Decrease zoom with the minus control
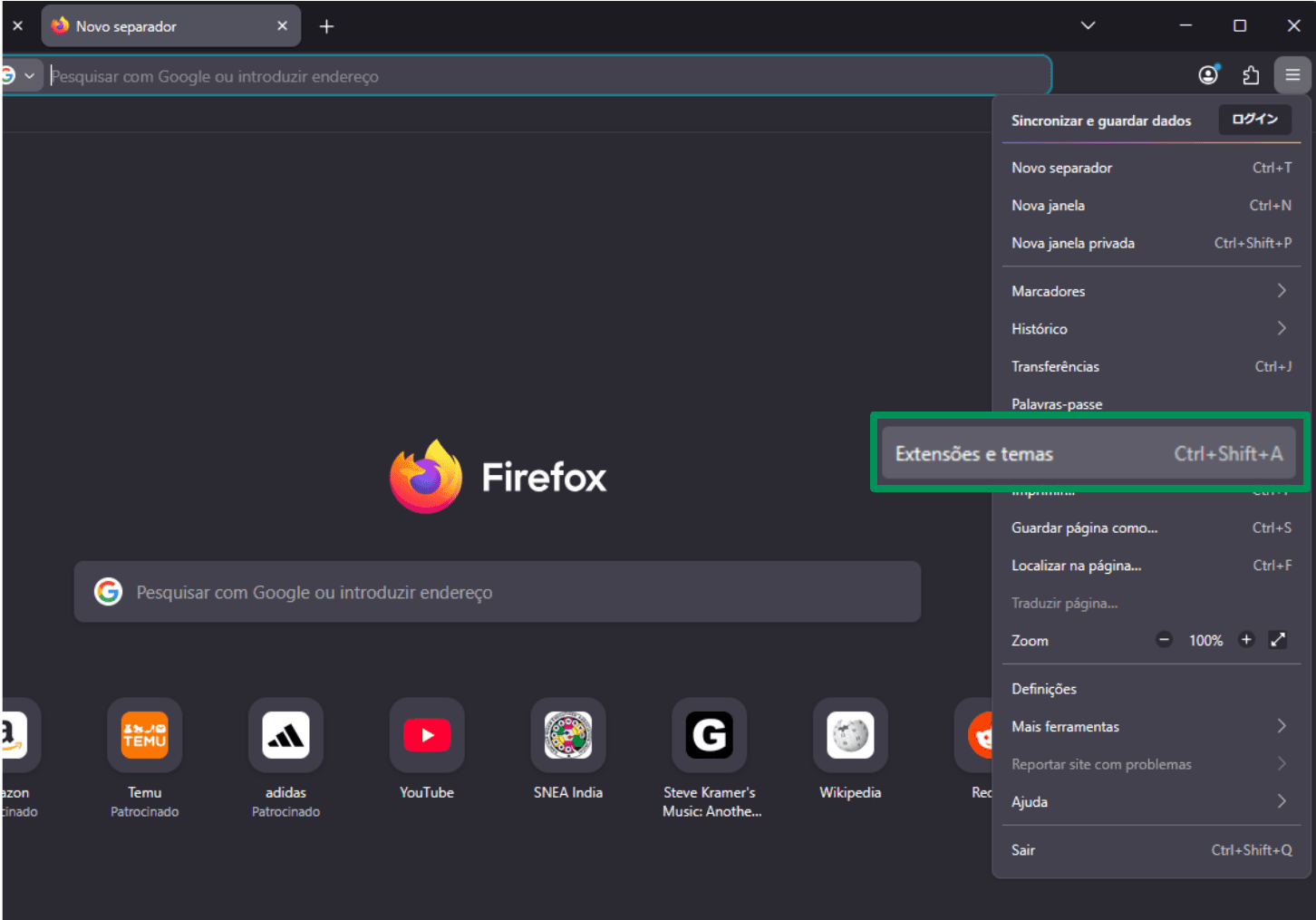 coord(1163,640)
